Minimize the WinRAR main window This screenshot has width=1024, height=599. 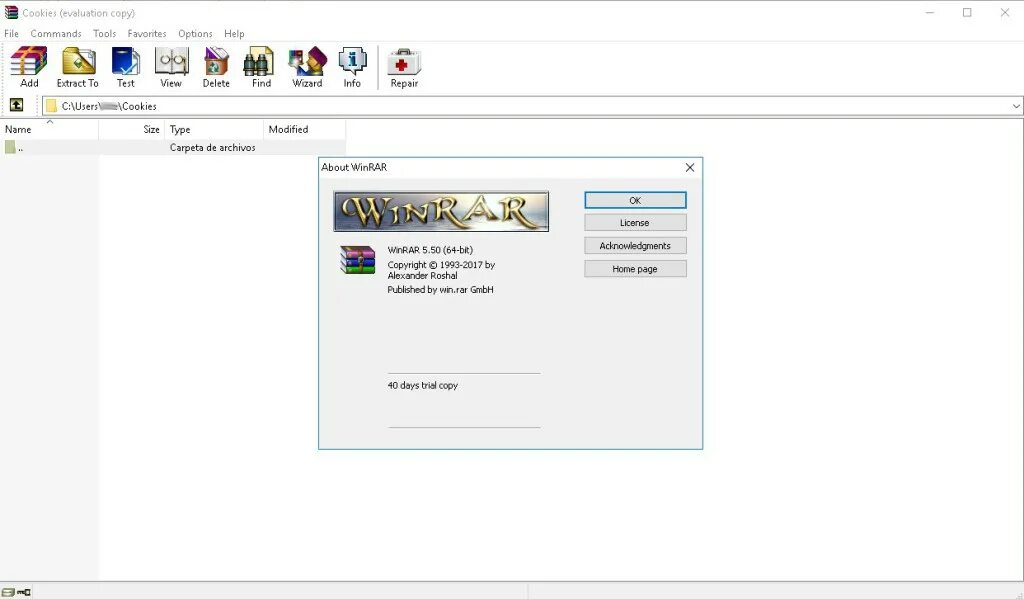tap(930, 12)
